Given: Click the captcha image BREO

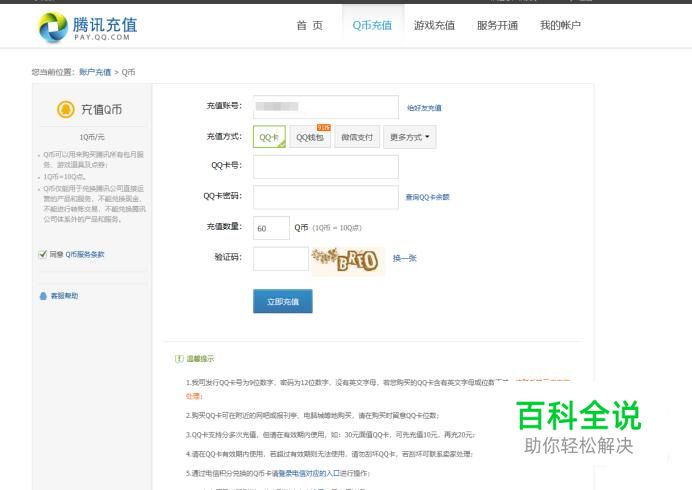Looking at the screenshot, I should tap(347, 260).
